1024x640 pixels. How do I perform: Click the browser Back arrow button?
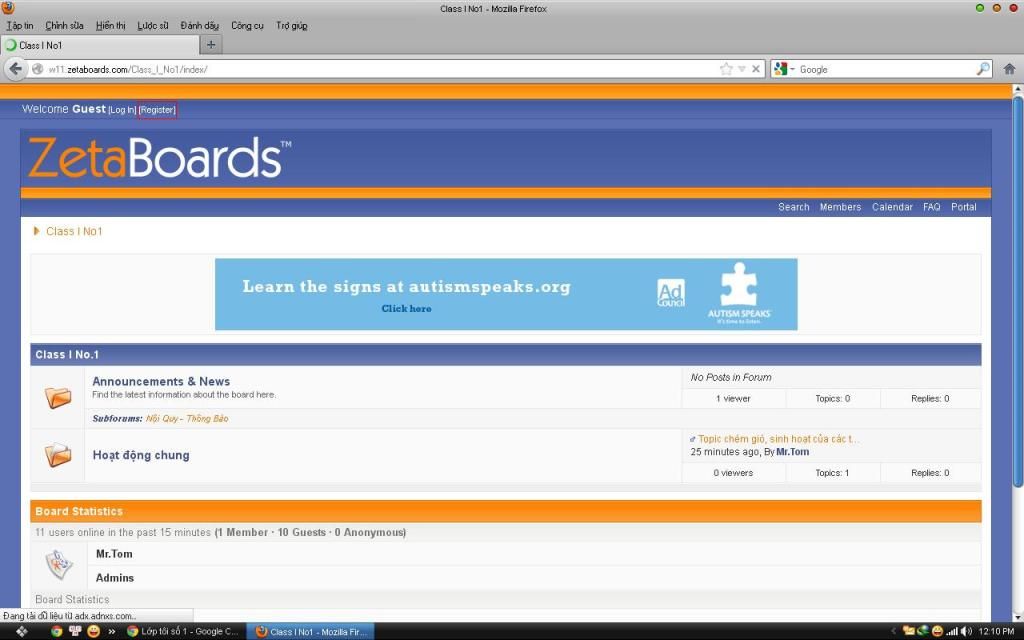click(15, 69)
